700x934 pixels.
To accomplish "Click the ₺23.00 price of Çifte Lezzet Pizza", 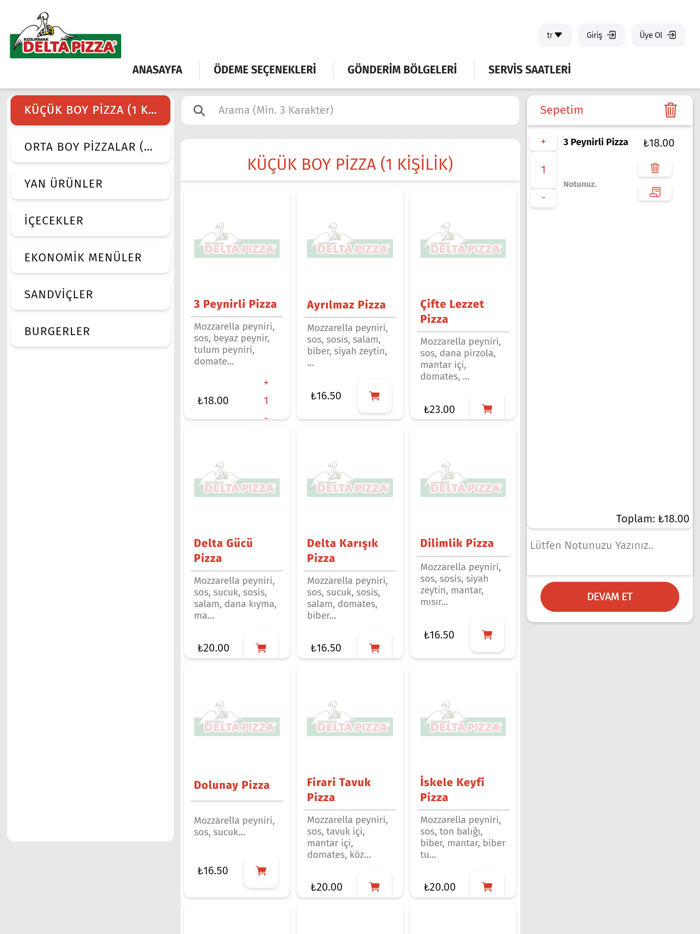I will (x=439, y=409).
